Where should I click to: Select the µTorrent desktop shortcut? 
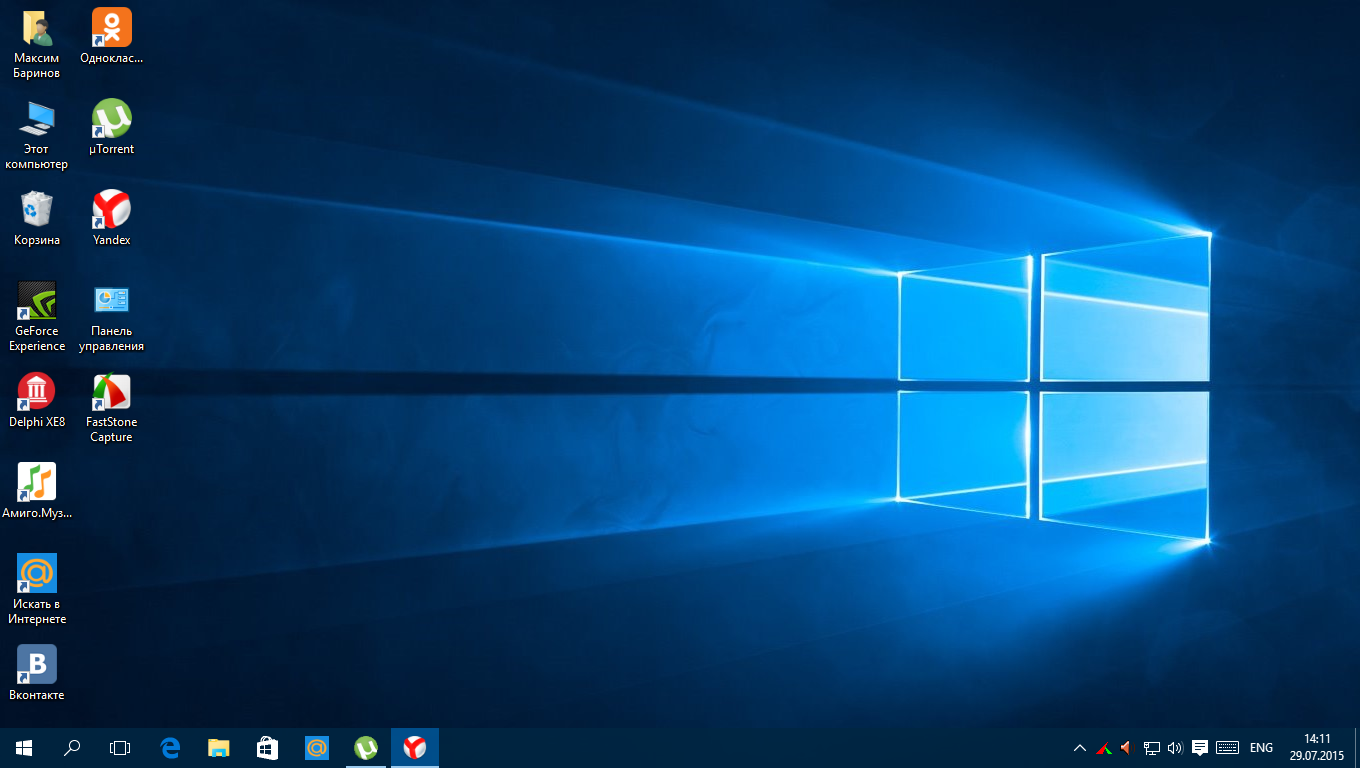pyautogui.click(x=111, y=128)
